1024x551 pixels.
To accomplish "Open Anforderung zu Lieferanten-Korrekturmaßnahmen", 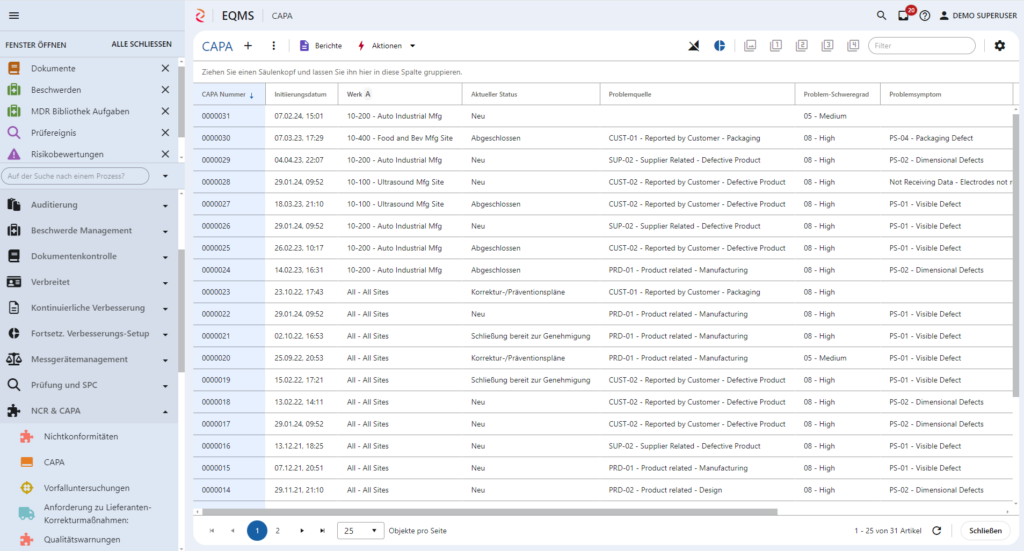I will click(x=97, y=514).
